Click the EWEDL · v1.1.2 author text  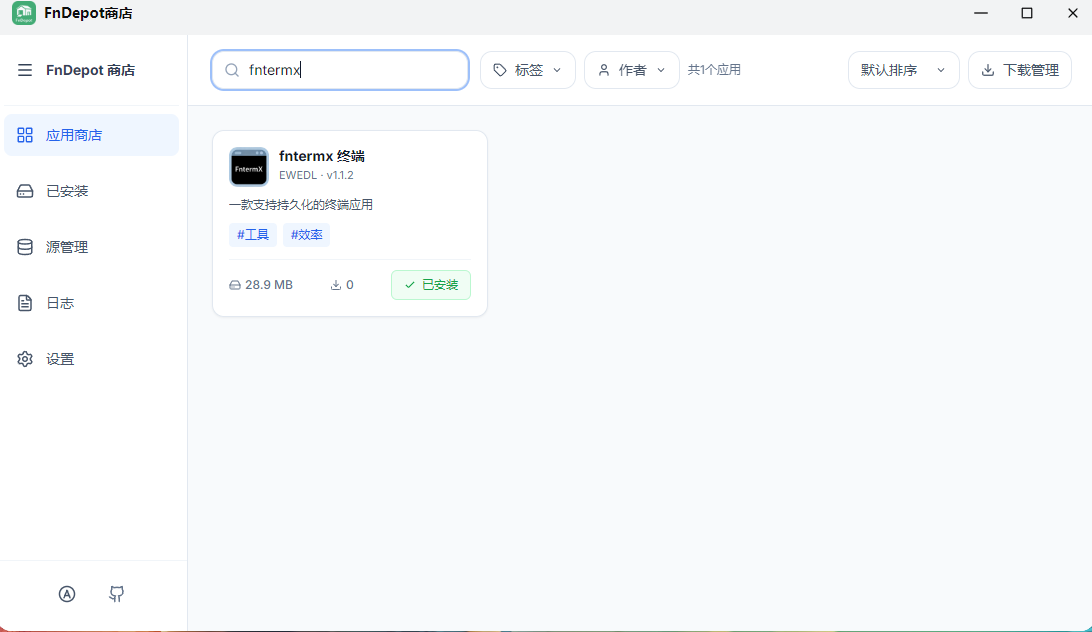[316, 175]
